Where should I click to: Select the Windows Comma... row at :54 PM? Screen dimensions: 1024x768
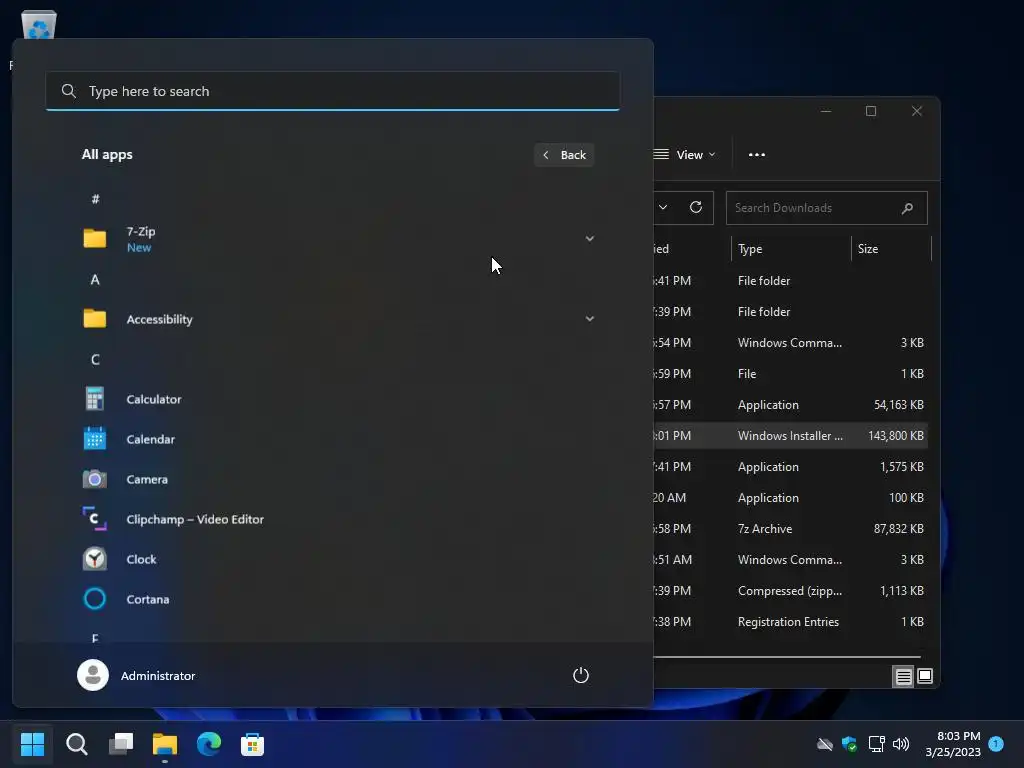(790, 343)
